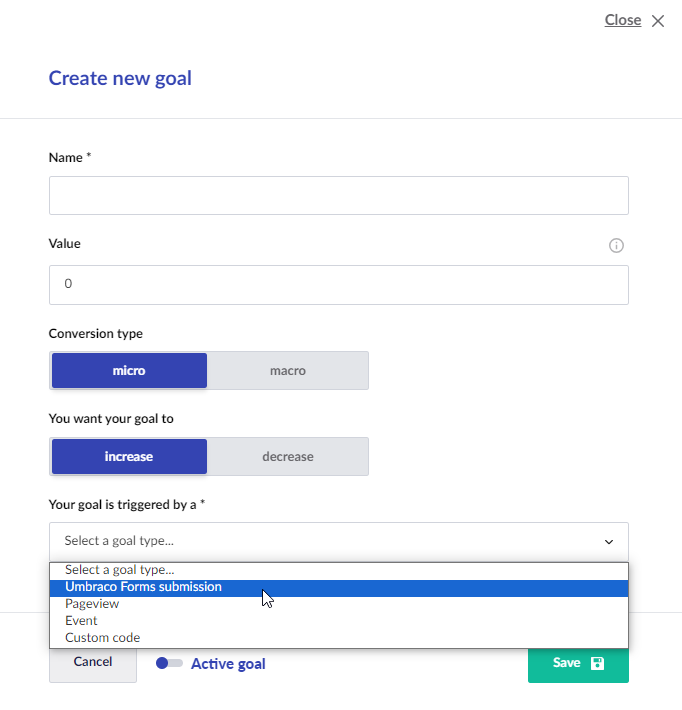Focus the Value input field
Viewport: 682px width, 710px height.
[x=338, y=284]
